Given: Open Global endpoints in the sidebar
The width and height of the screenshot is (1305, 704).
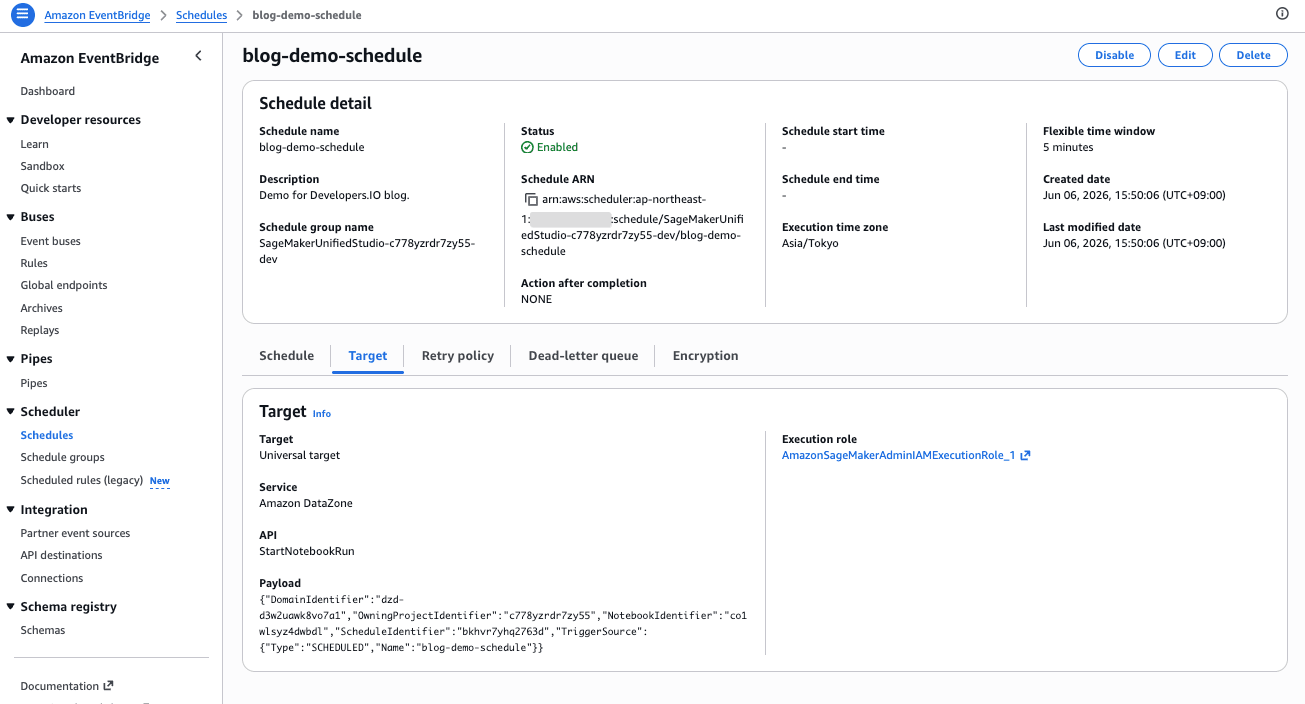Looking at the screenshot, I should click(x=63, y=285).
